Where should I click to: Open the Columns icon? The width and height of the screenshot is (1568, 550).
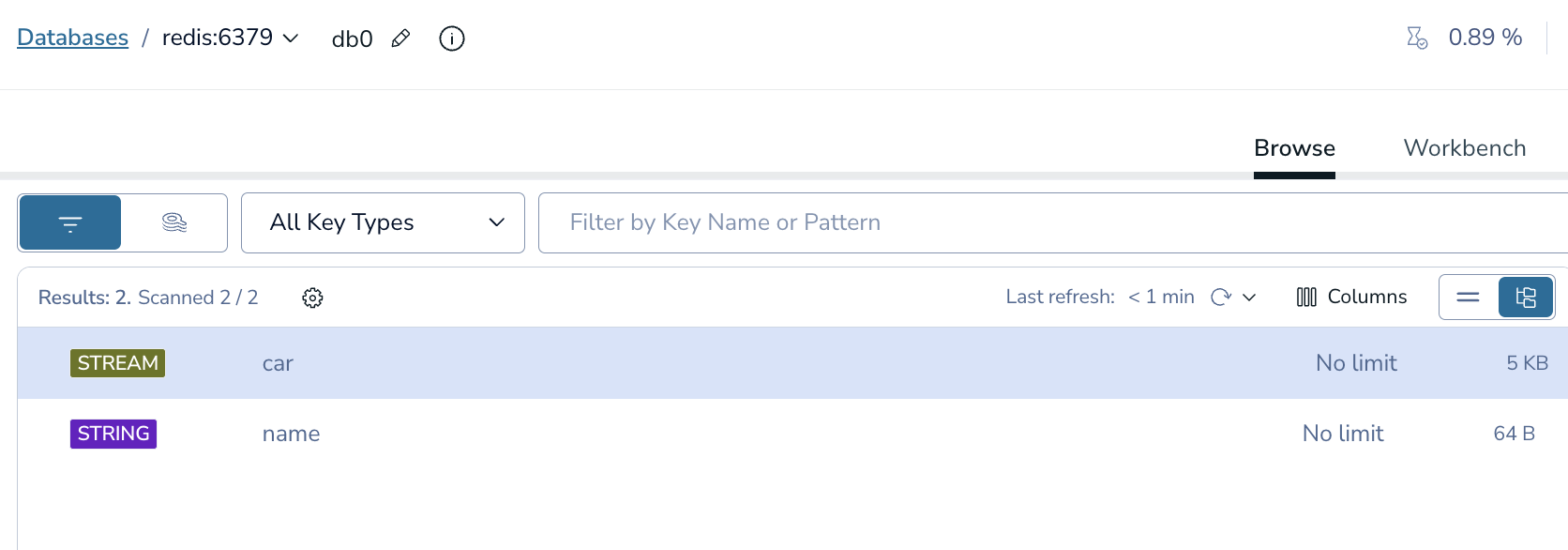[1306, 298]
